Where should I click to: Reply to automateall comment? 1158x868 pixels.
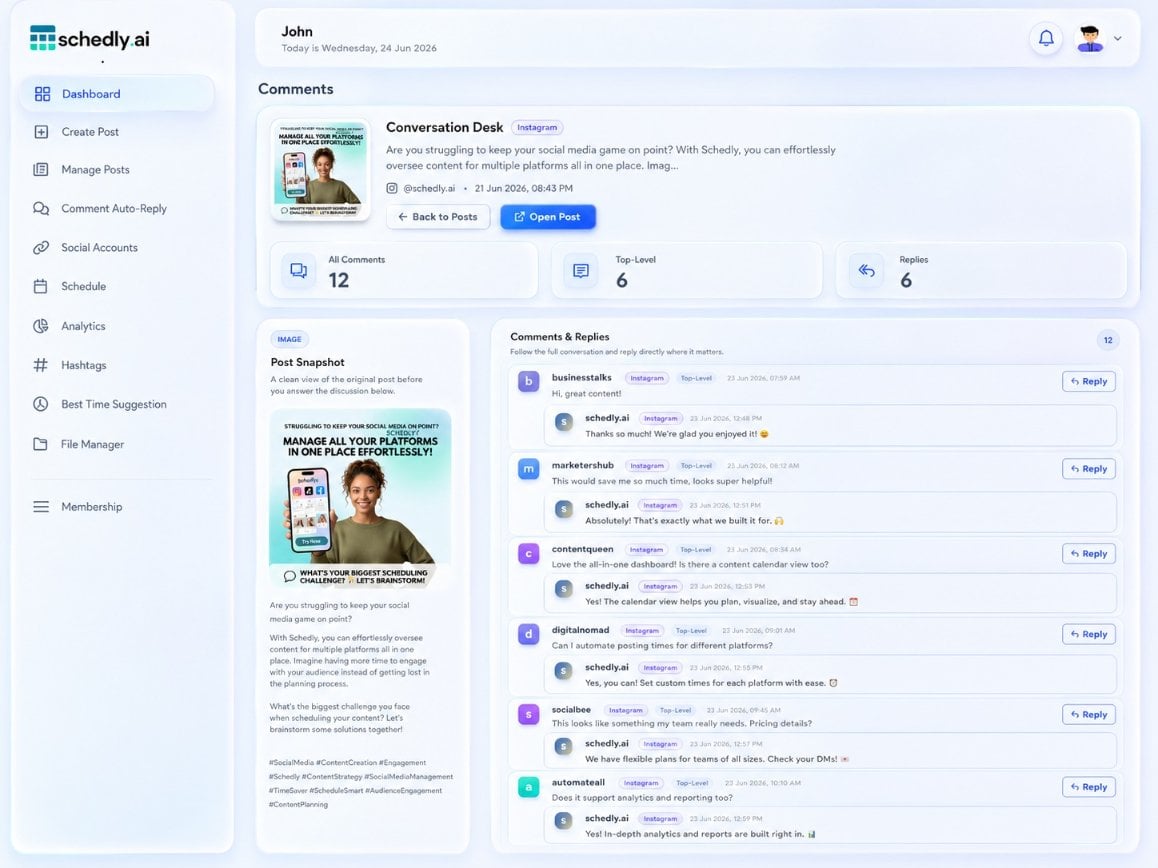[x=1089, y=787]
